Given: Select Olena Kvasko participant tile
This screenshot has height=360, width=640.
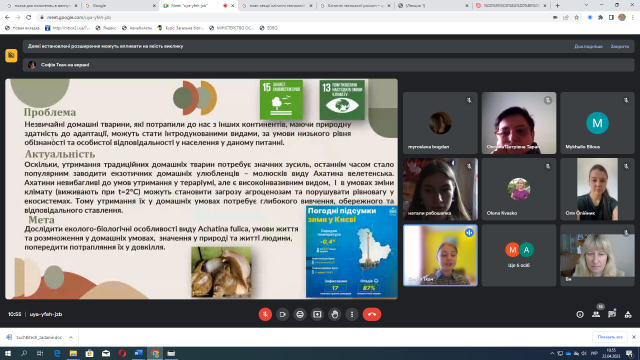Looking at the screenshot, I should [519, 189].
